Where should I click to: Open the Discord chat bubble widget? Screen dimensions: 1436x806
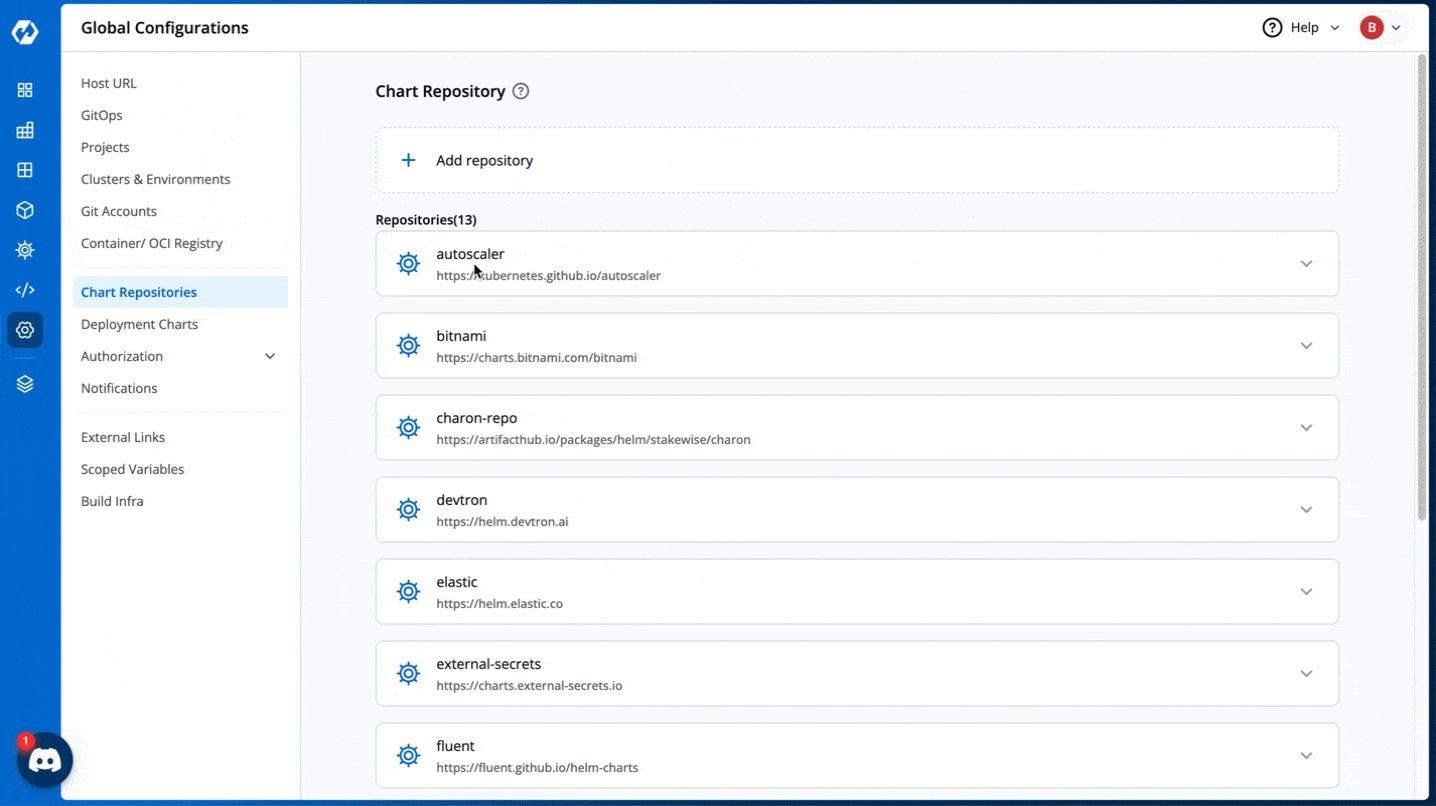(44, 760)
